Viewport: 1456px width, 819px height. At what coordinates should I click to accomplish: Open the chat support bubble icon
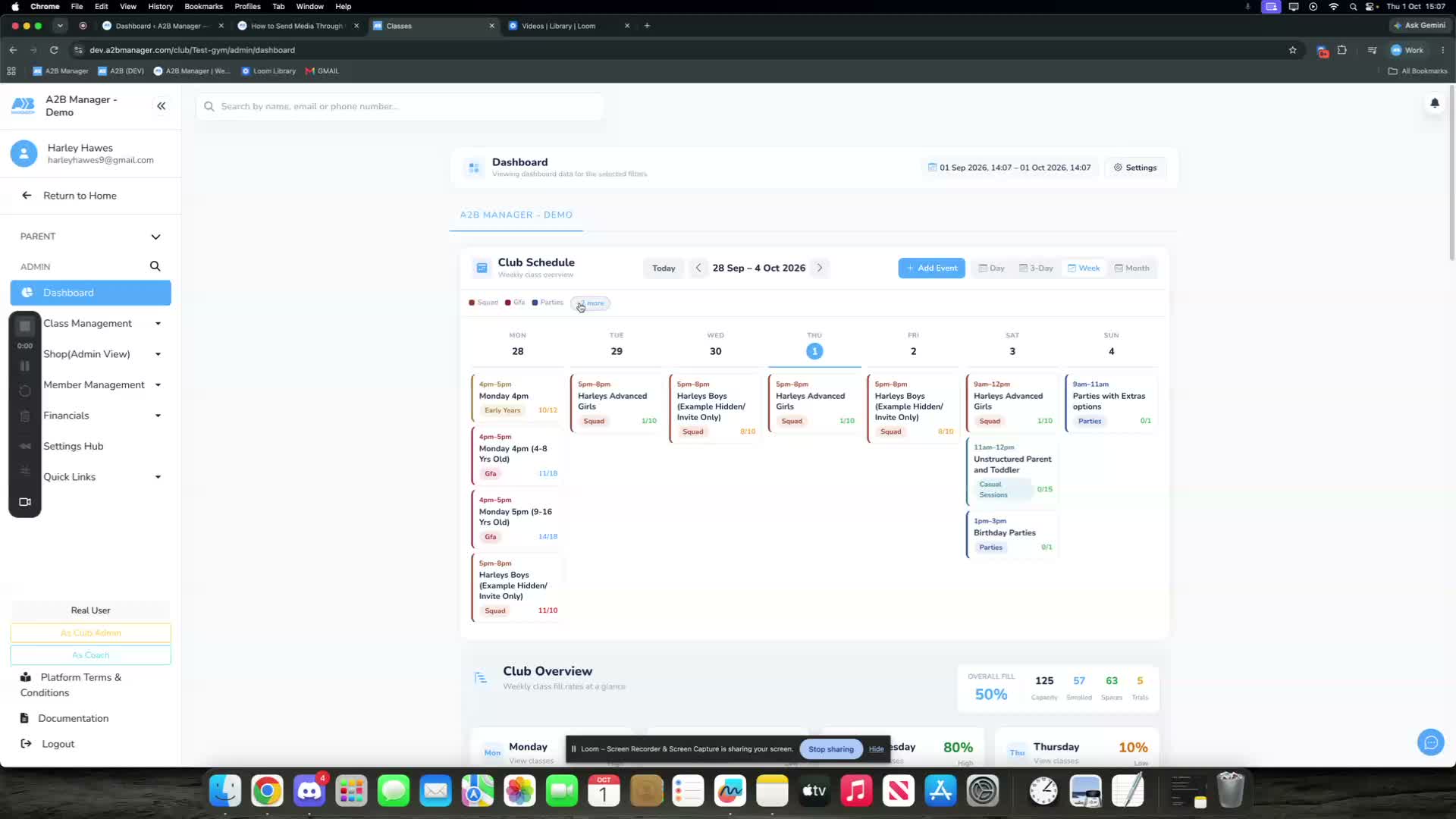(x=1430, y=742)
